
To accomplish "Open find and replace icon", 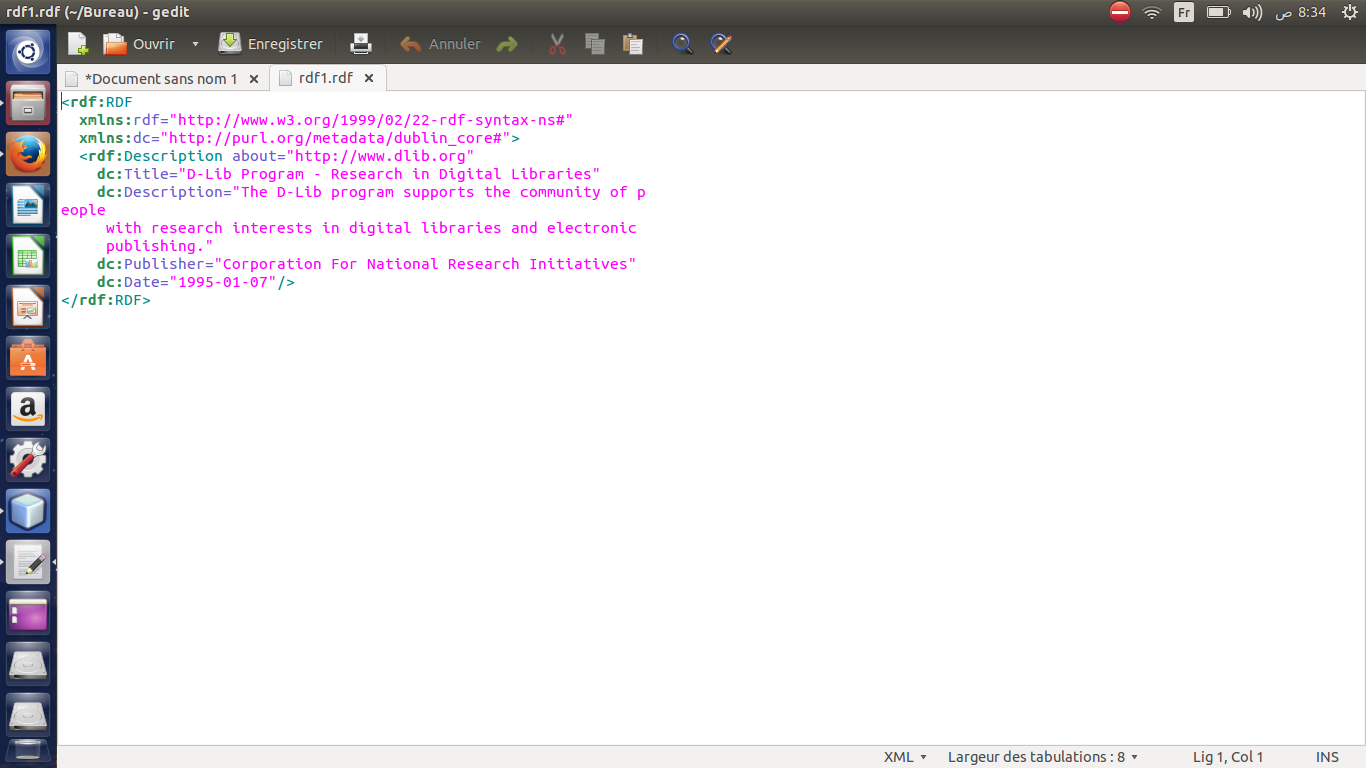I will click(x=721, y=44).
